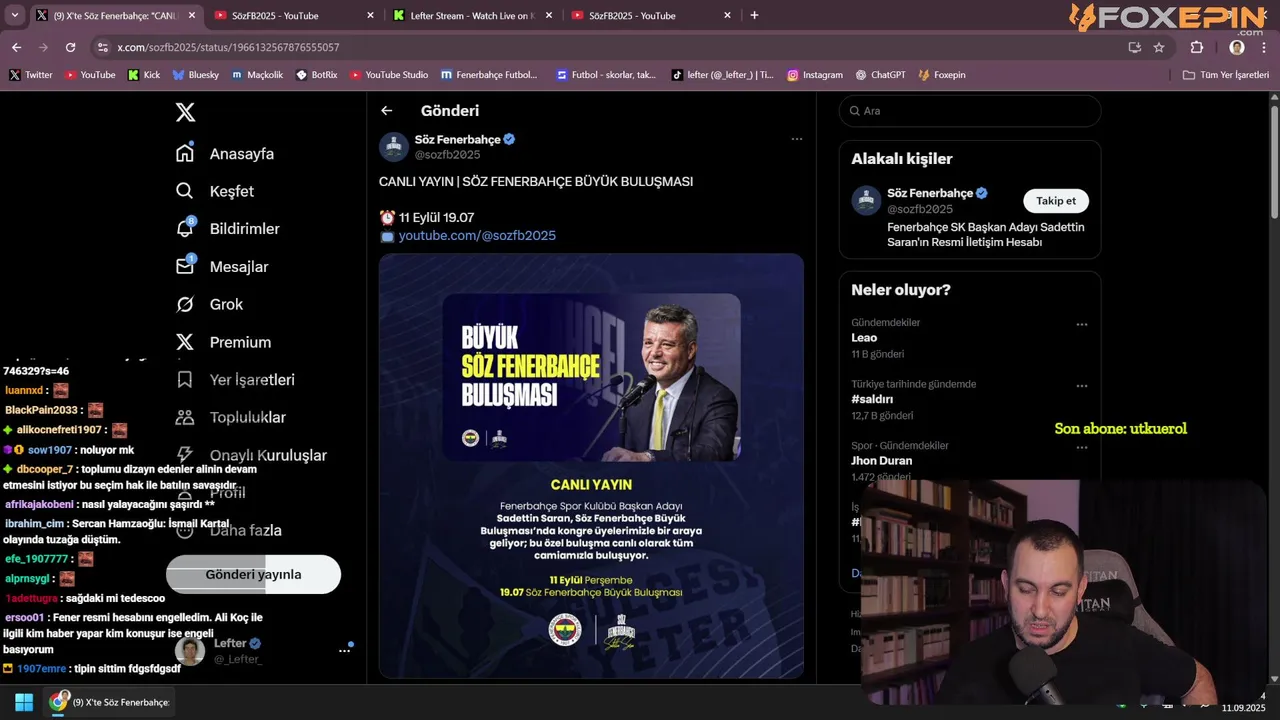Click the Keşfet magnifier icon
The width and height of the screenshot is (1280, 720).
(185, 191)
